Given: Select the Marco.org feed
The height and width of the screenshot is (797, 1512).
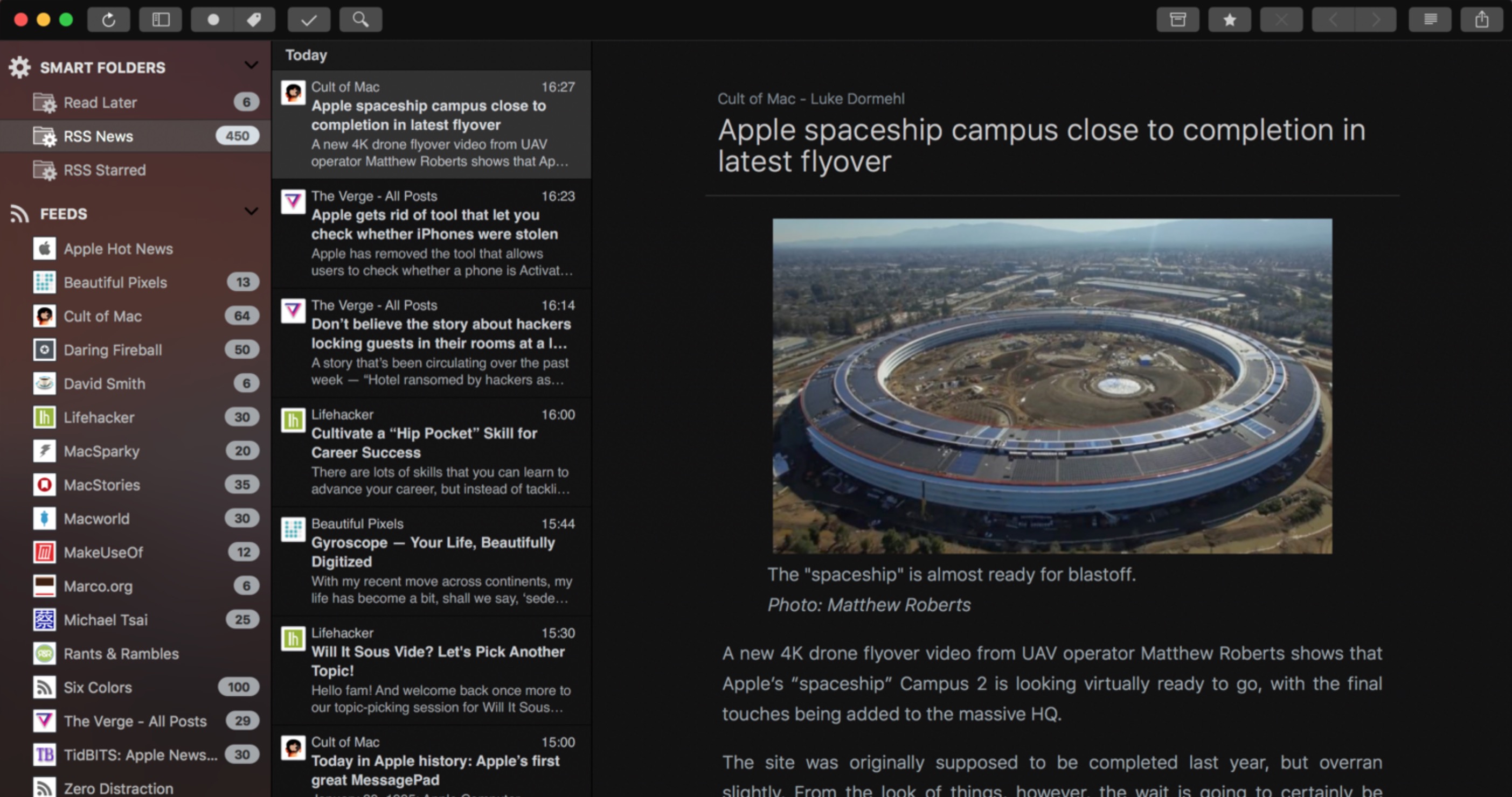Looking at the screenshot, I should coord(135,586).
